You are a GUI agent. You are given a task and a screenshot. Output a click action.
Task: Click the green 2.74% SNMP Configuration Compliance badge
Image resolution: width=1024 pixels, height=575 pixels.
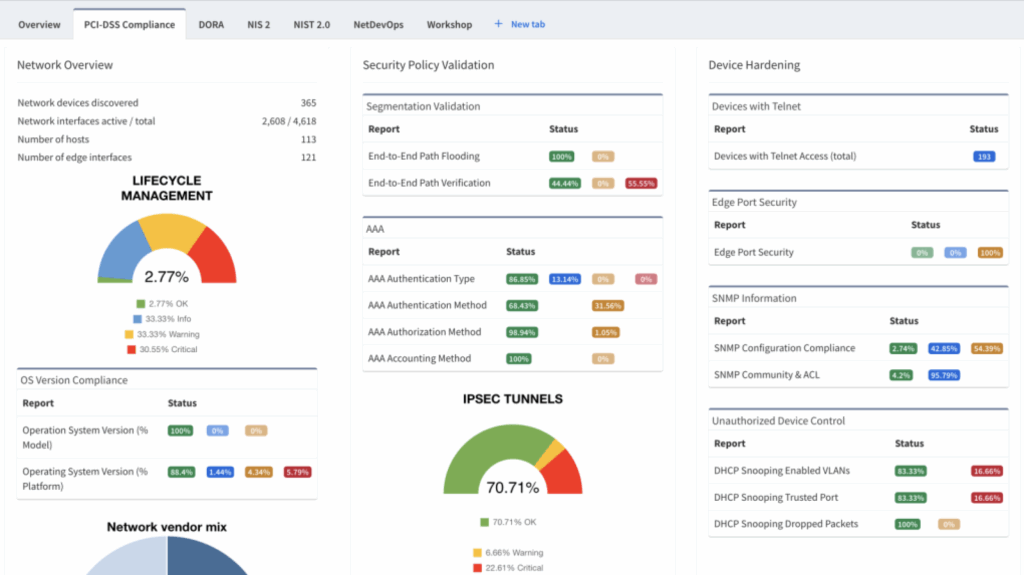[x=903, y=349]
